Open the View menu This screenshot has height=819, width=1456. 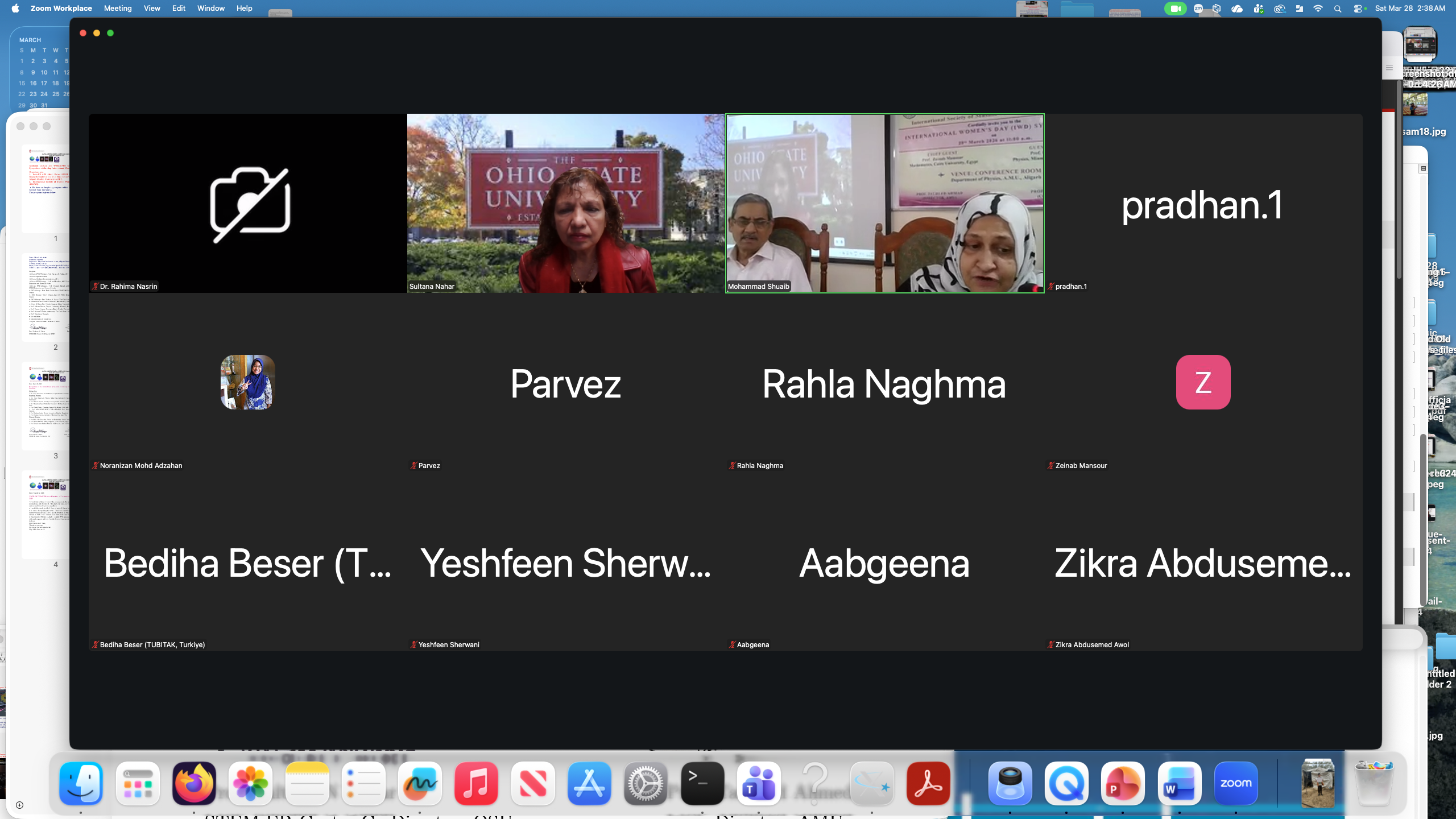coord(152,9)
